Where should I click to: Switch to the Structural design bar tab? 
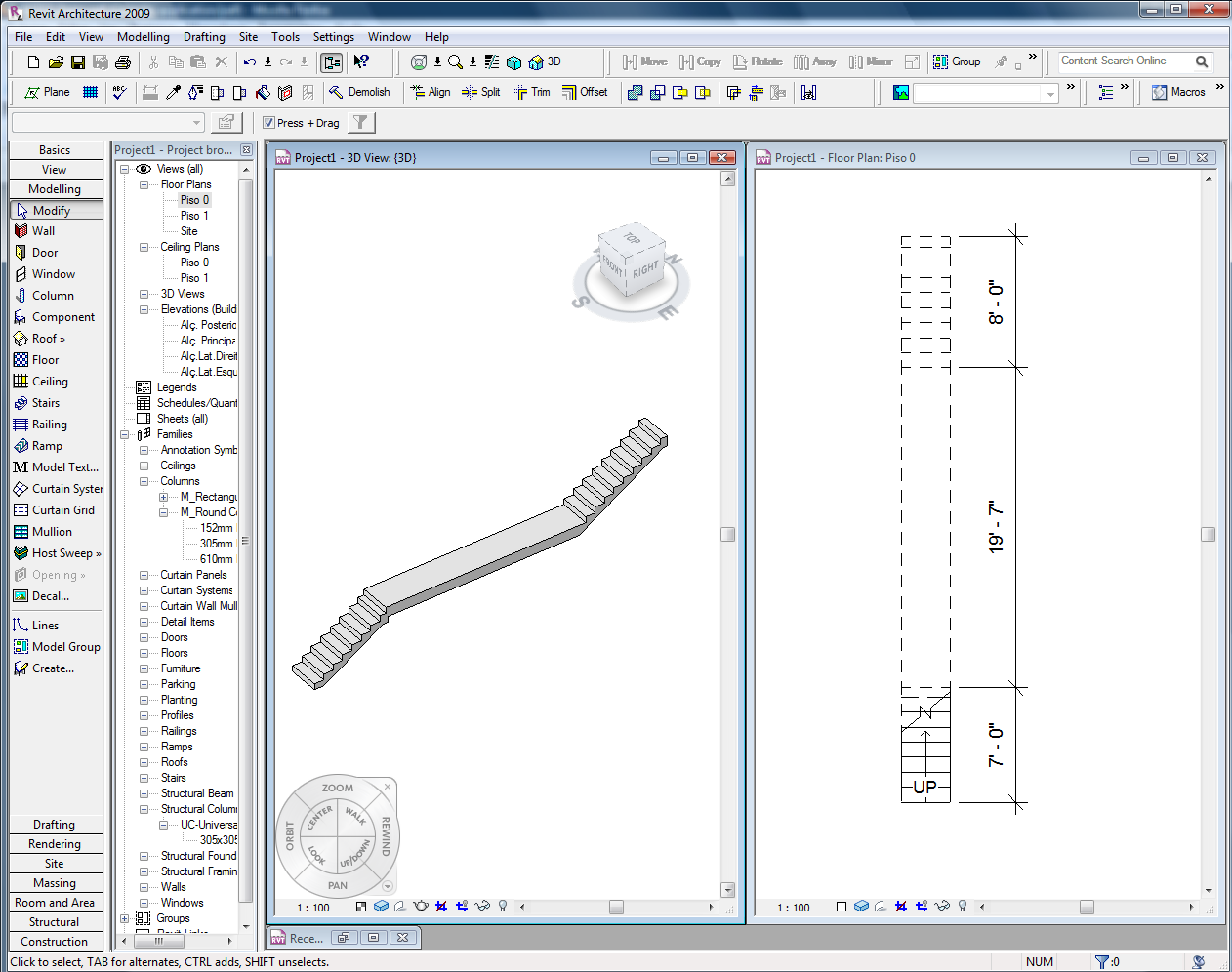tap(56, 922)
